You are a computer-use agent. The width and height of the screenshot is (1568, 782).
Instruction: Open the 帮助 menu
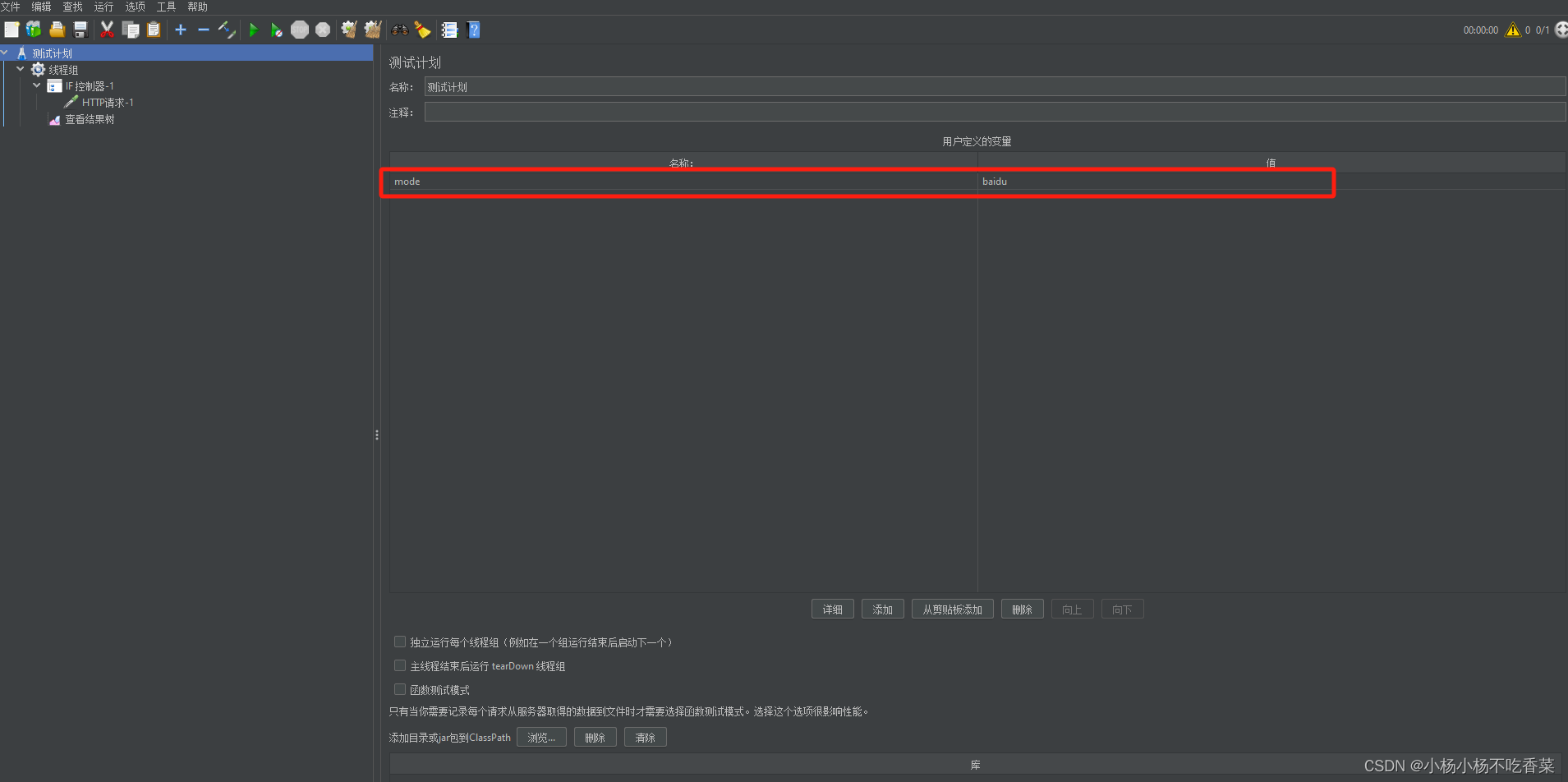[x=197, y=7]
